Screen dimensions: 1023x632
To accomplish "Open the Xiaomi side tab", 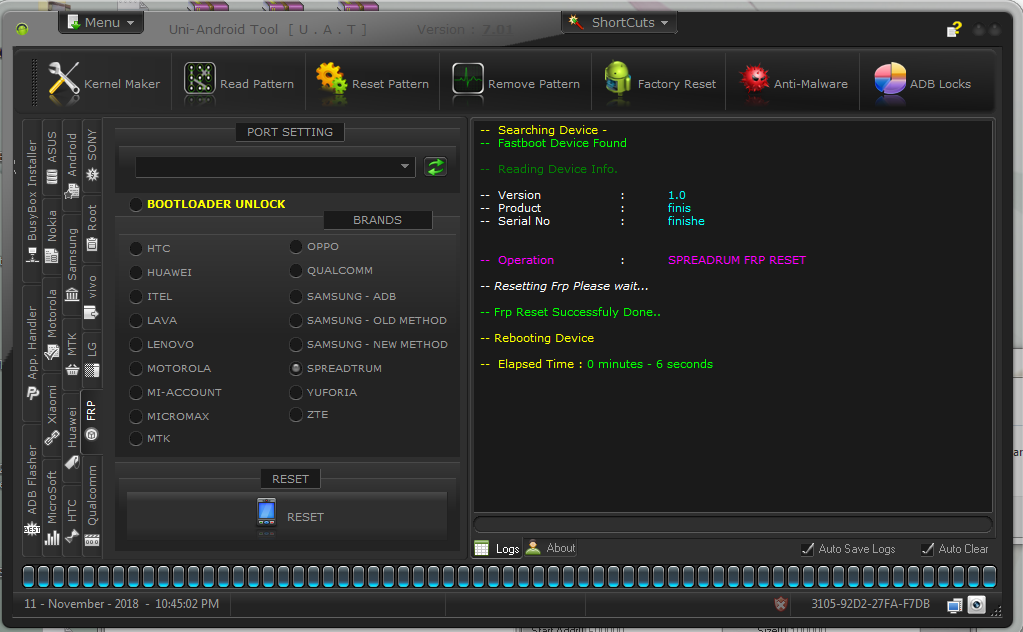I will coord(52,415).
